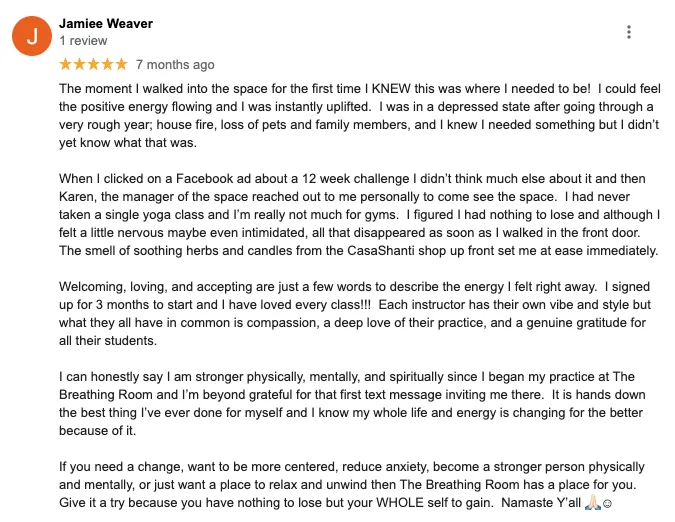The width and height of the screenshot is (675, 522).
Task: Click 'If you need a change' sentence
Action: pos(121,466)
